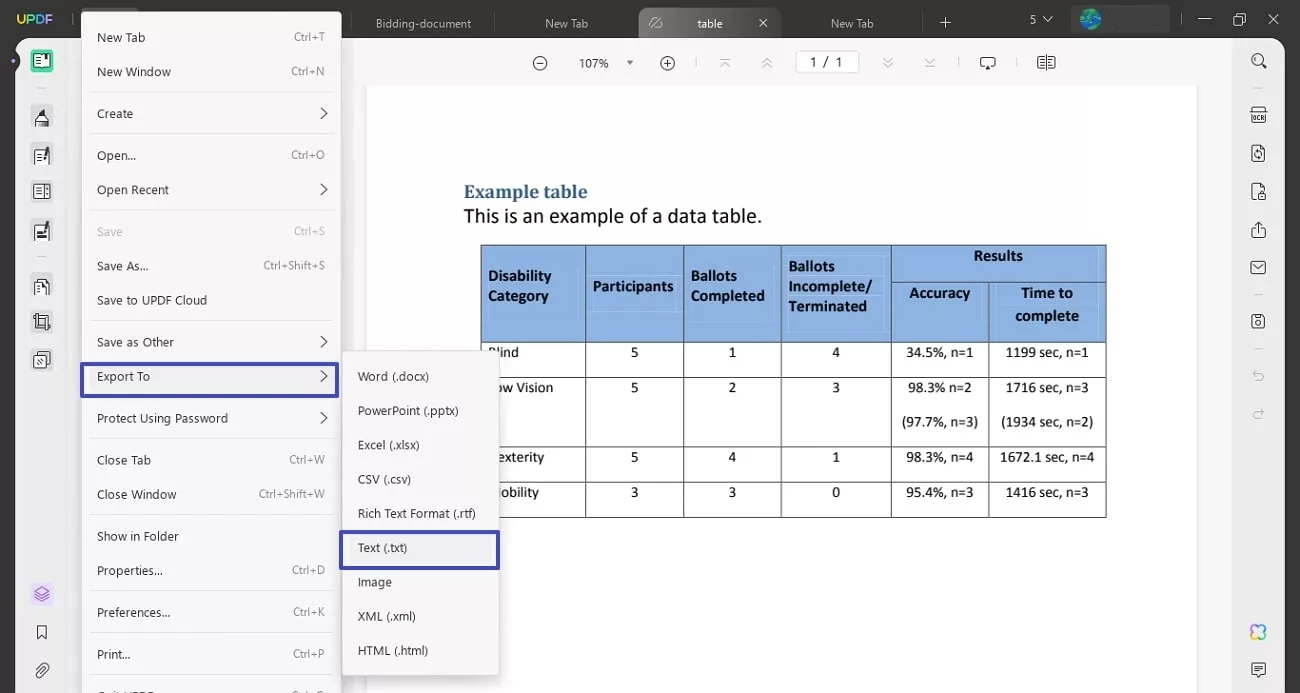Run OCR on the document
This screenshot has width=1300, height=693.
click(1258, 113)
